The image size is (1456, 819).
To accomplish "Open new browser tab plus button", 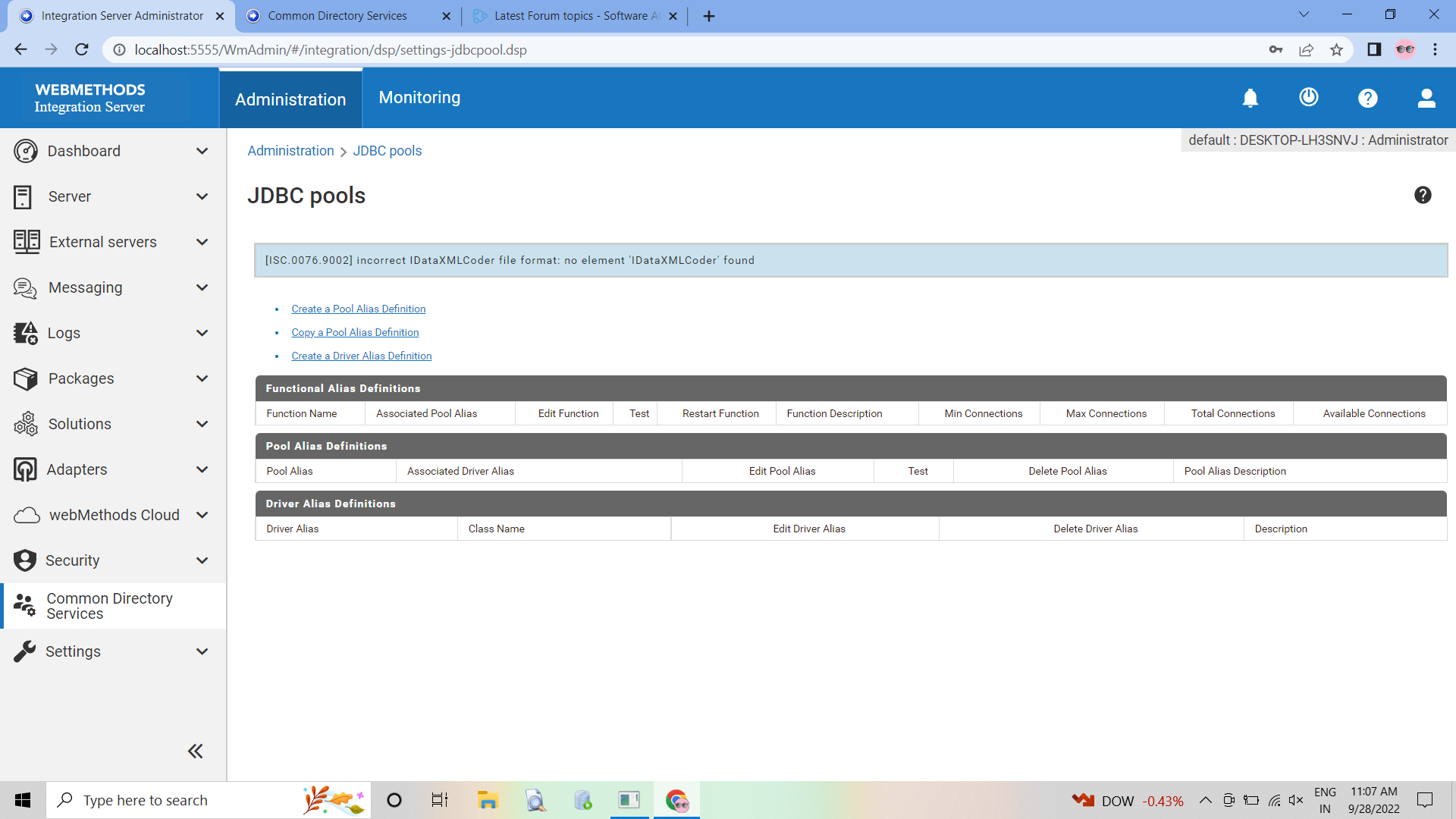I will coord(709,16).
